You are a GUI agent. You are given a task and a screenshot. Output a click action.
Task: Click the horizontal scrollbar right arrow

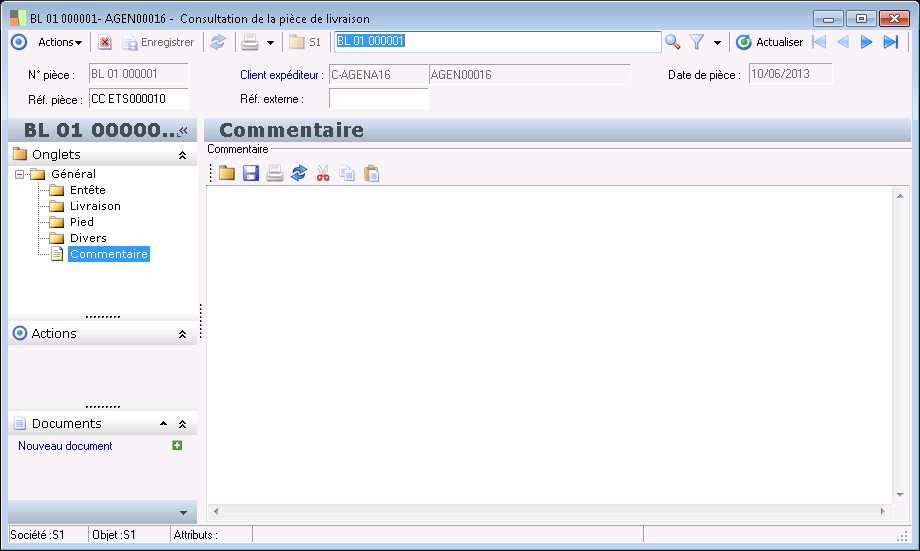[882, 512]
